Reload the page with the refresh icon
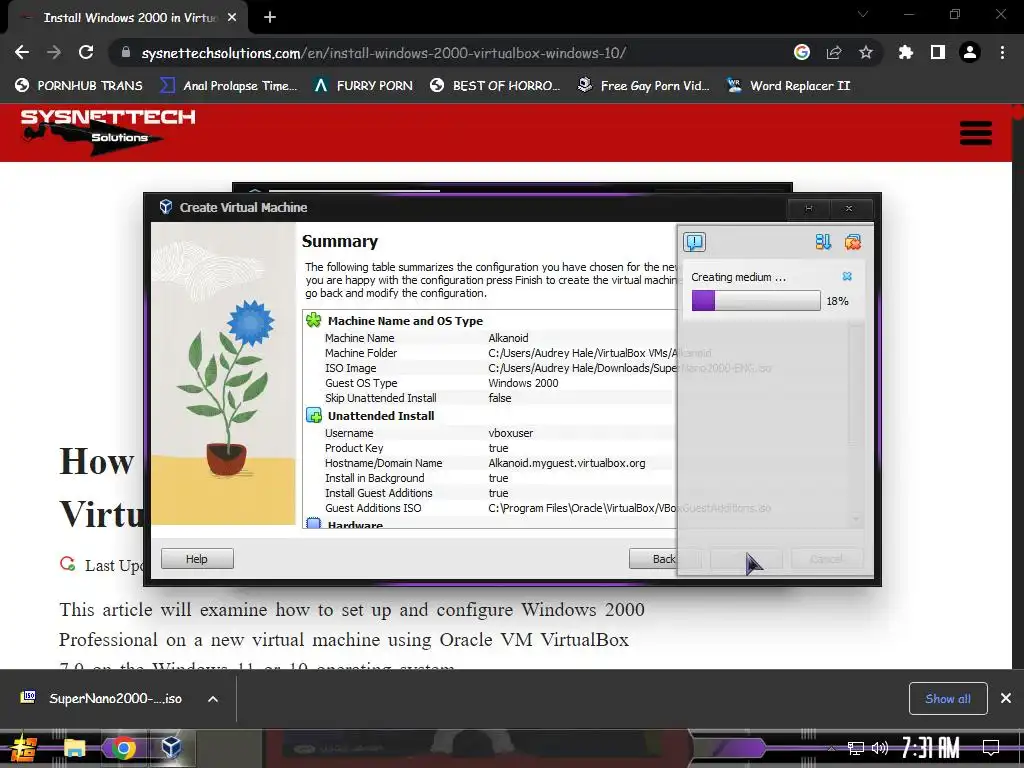Viewport: 1024px width, 768px height. pyautogui.click(x=86, y=52)
